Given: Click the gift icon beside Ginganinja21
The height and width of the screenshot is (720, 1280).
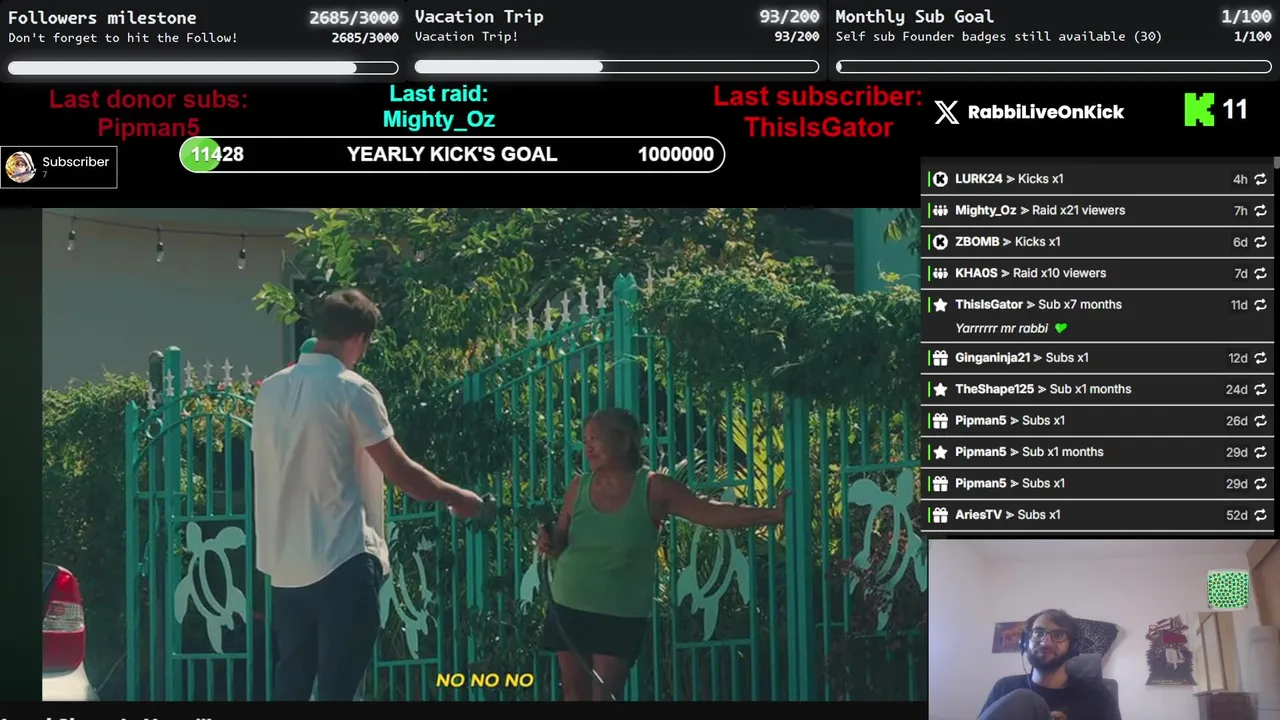Looking at the screenshot, I should (940, 358).
